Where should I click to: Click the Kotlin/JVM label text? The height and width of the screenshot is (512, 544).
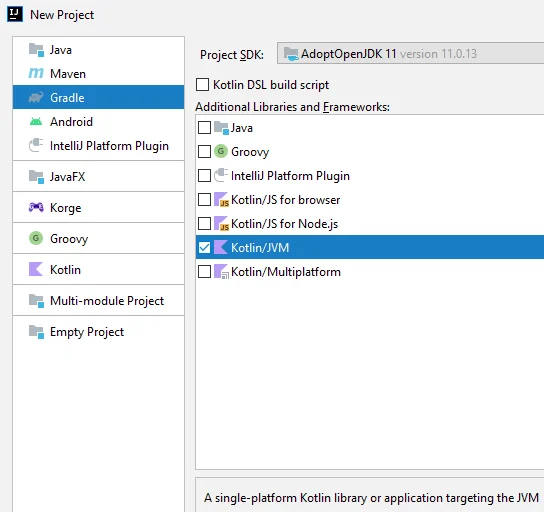click(260, 248)
